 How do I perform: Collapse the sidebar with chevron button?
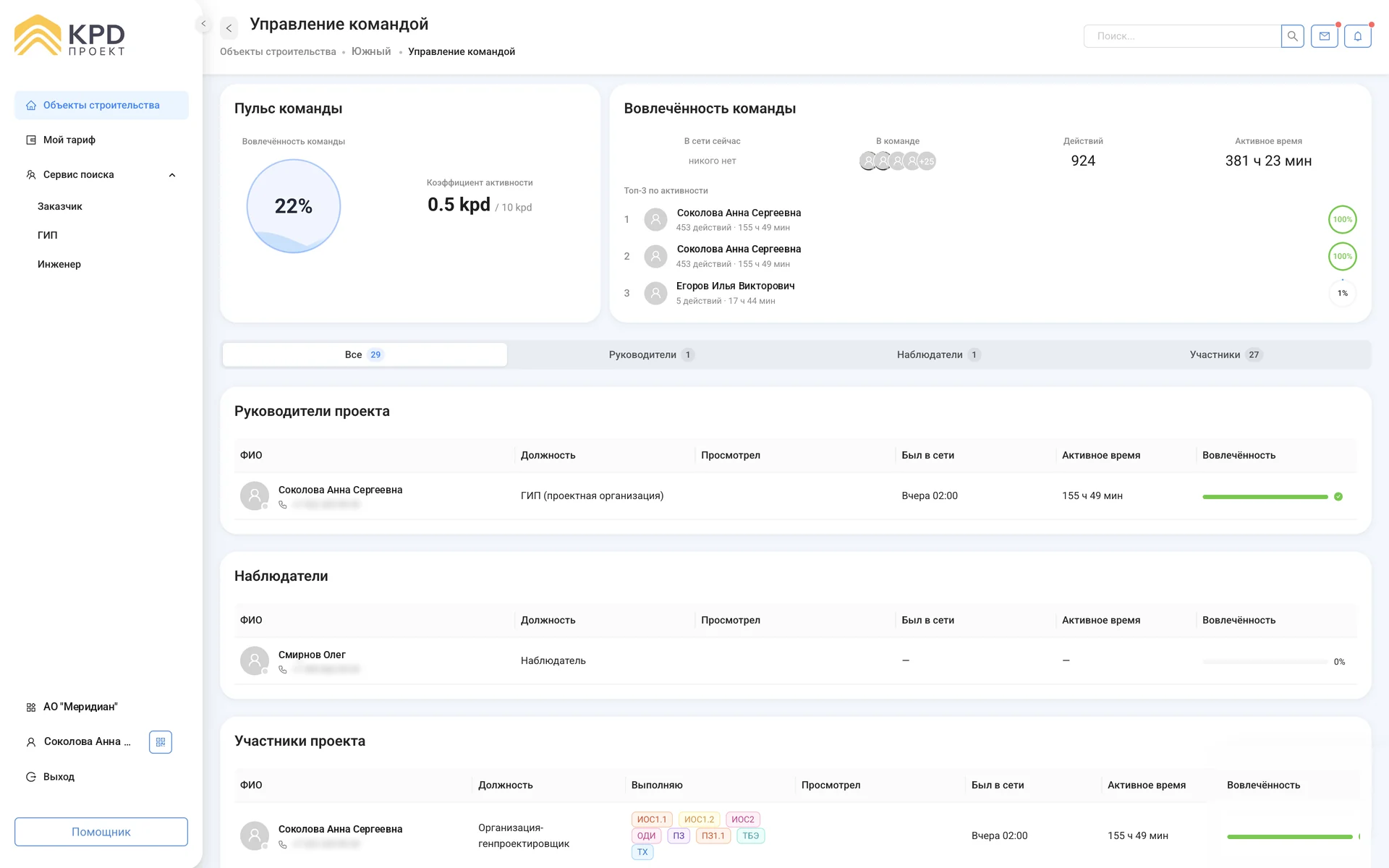tap(203, 24)
